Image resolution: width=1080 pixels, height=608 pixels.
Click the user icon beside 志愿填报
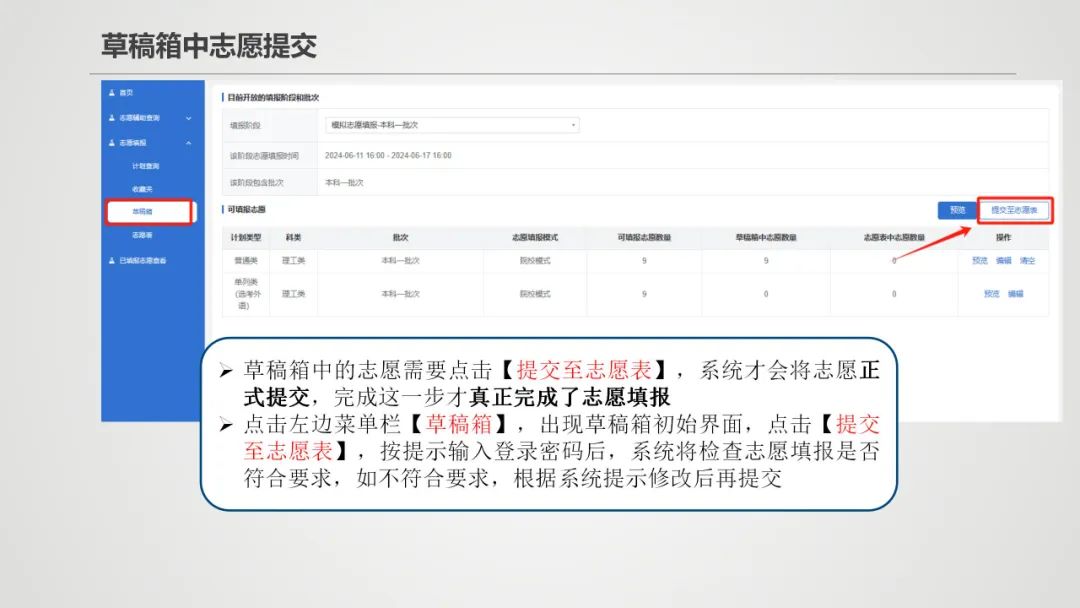click(110, 141)
